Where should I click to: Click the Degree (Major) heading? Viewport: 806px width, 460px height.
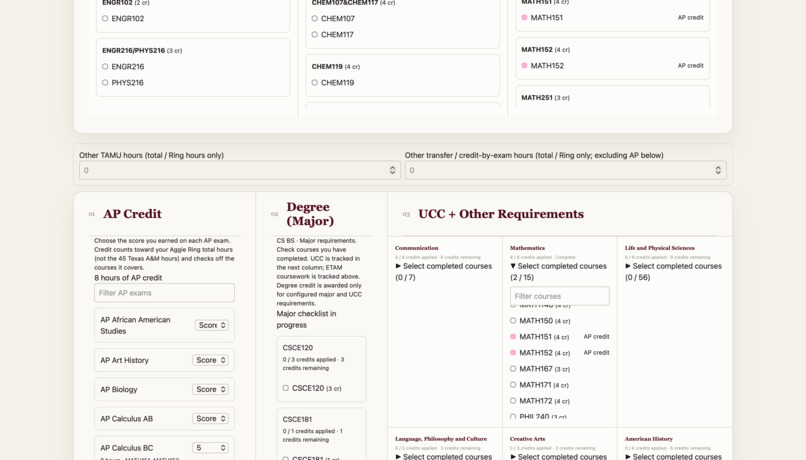point(310,214)
